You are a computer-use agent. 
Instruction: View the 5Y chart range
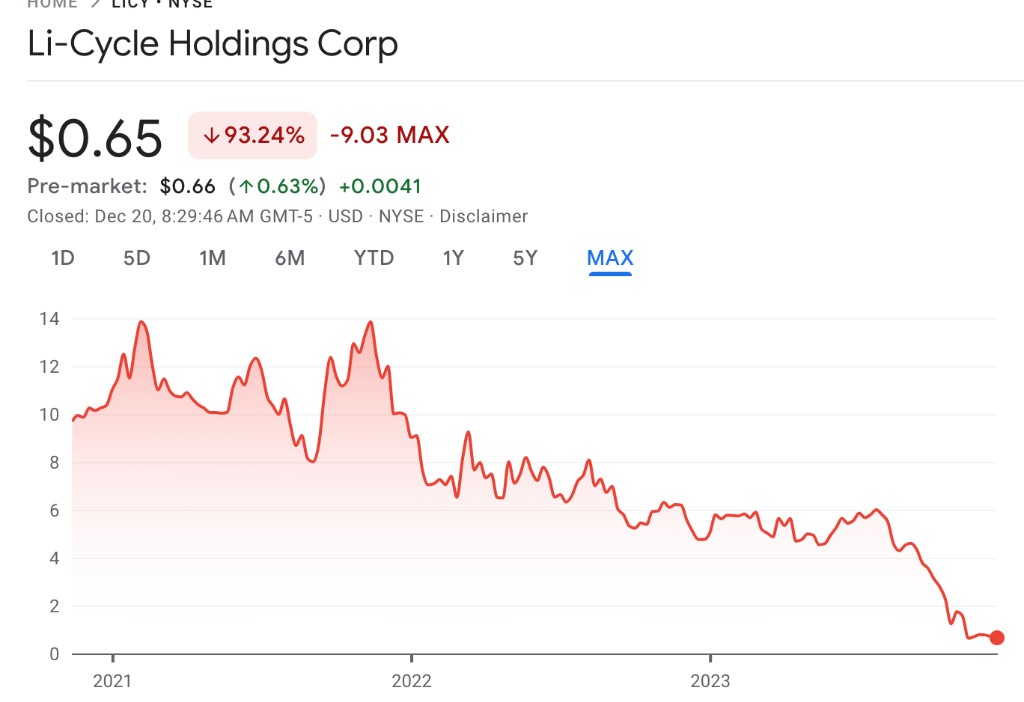pyautogui.click(x=525, y=258)
